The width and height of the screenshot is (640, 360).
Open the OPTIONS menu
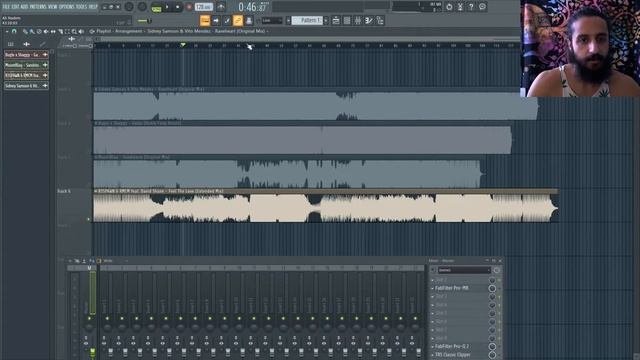tap(67, 7)
